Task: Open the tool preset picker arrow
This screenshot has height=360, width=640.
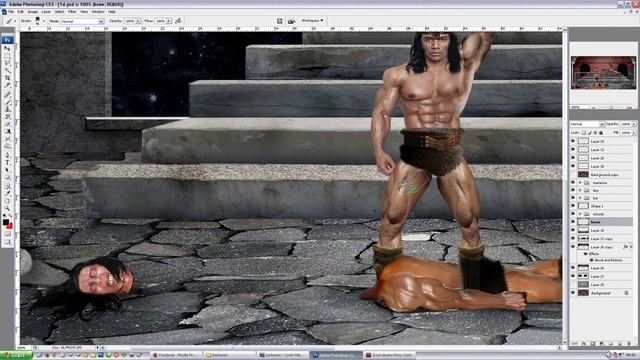Action: (x=15, y=21)
